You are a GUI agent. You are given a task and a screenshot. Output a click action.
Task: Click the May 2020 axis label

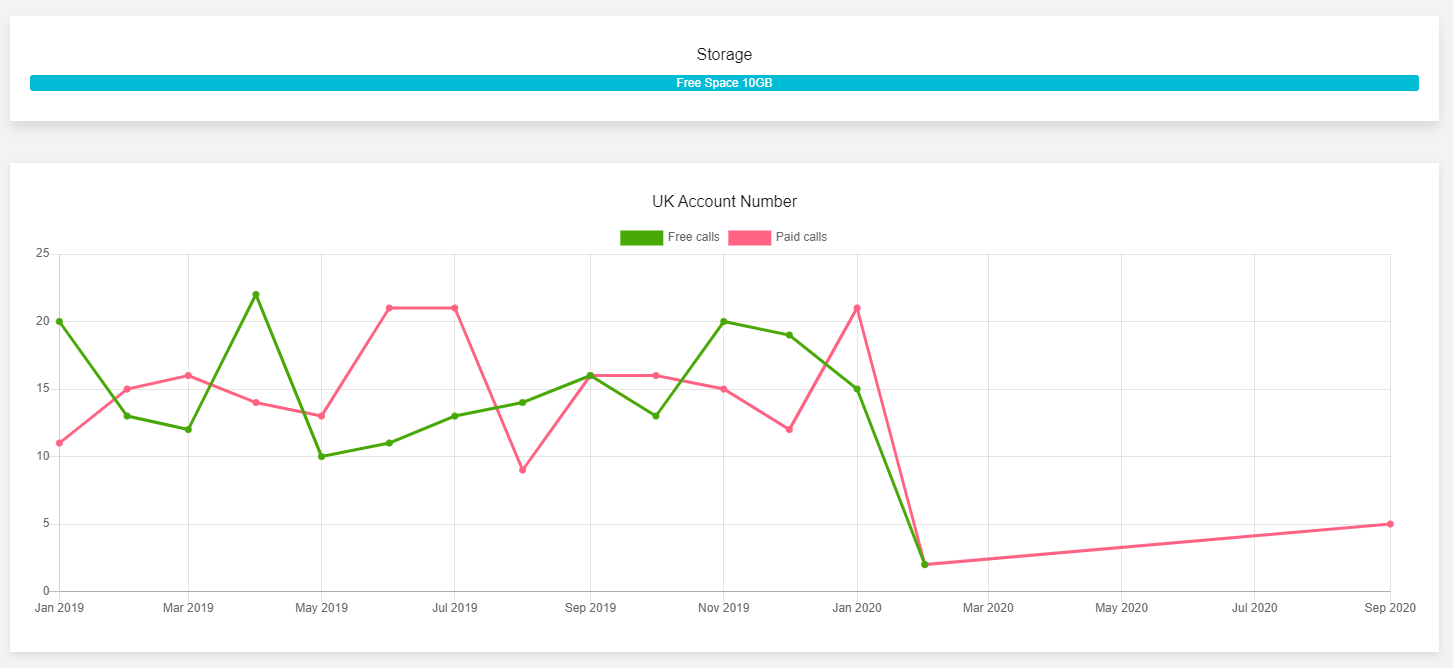(1121, 608)
